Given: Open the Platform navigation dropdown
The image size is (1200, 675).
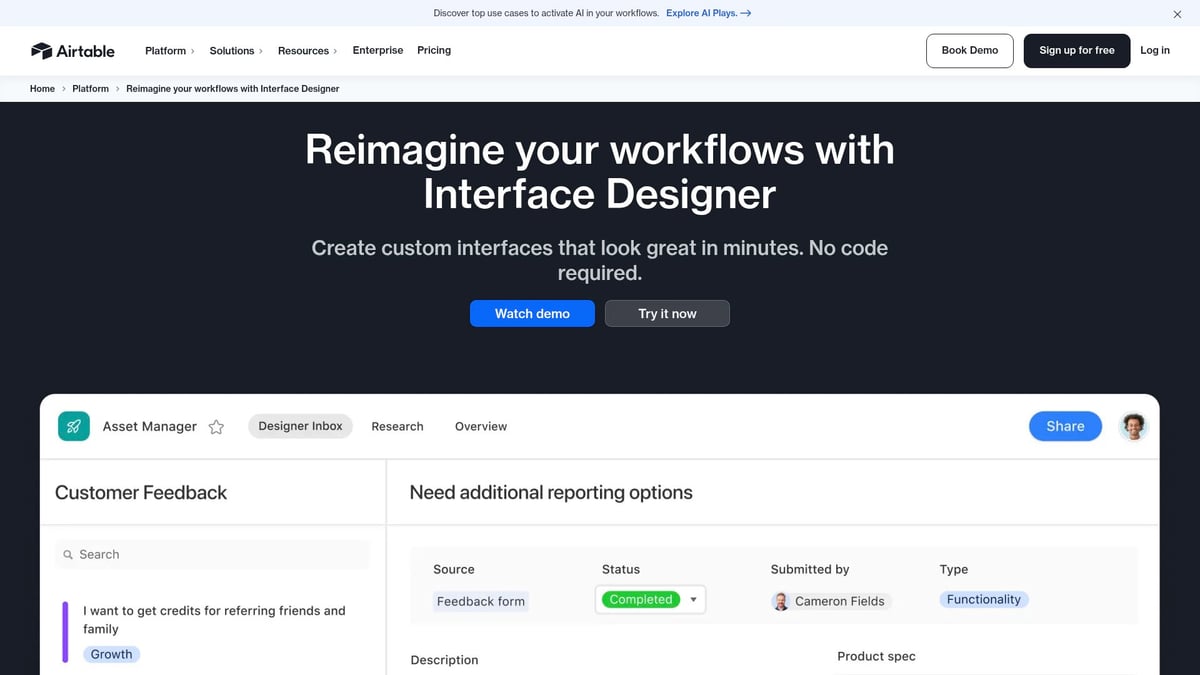Looking at the screenshot, I should point(168,50).
